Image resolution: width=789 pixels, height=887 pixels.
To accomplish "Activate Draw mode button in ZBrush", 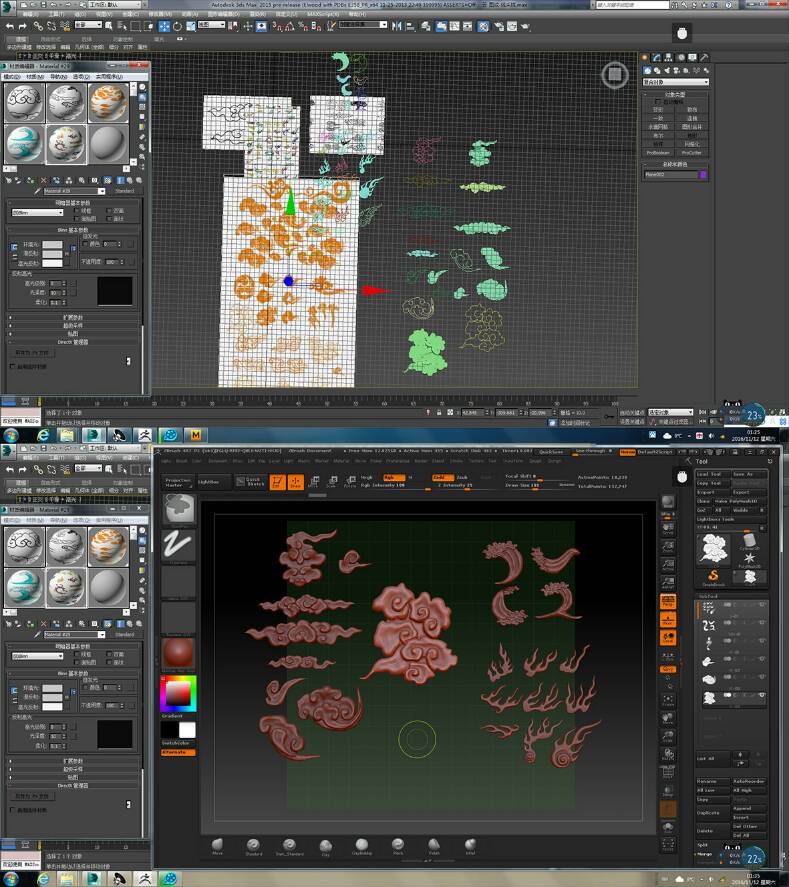I will coord(296,481).
